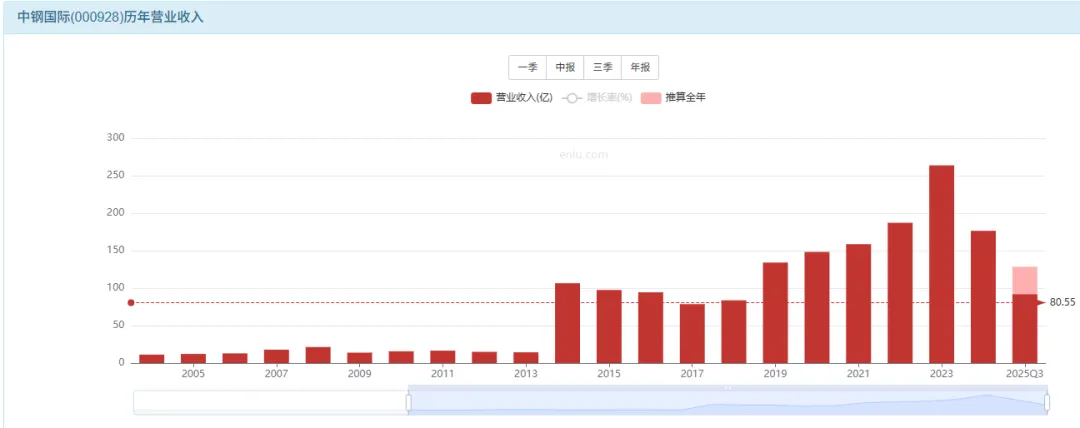Click the 2015 revenue bar
1080x428 pixels.
[609, 327]
